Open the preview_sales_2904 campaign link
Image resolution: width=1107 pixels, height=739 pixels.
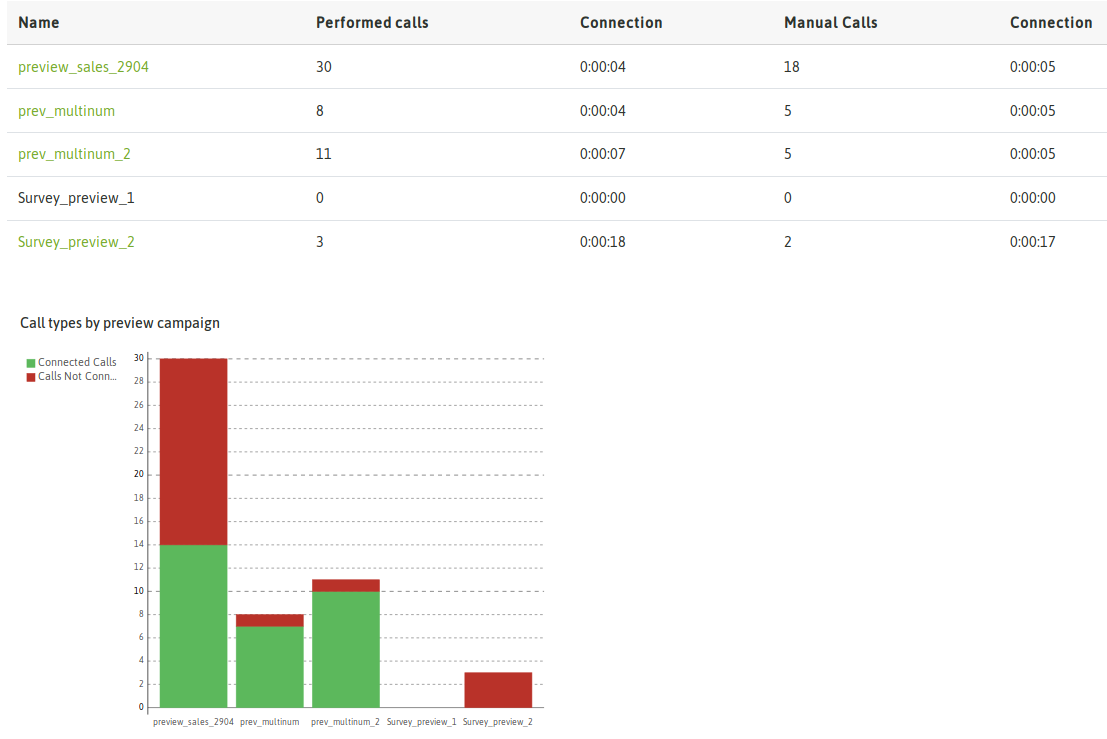[x=84, y=67]
